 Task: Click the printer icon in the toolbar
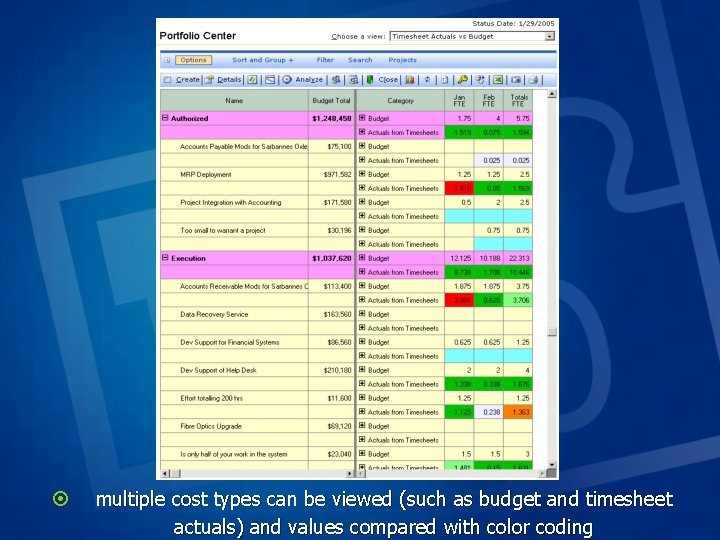[533, 79]
